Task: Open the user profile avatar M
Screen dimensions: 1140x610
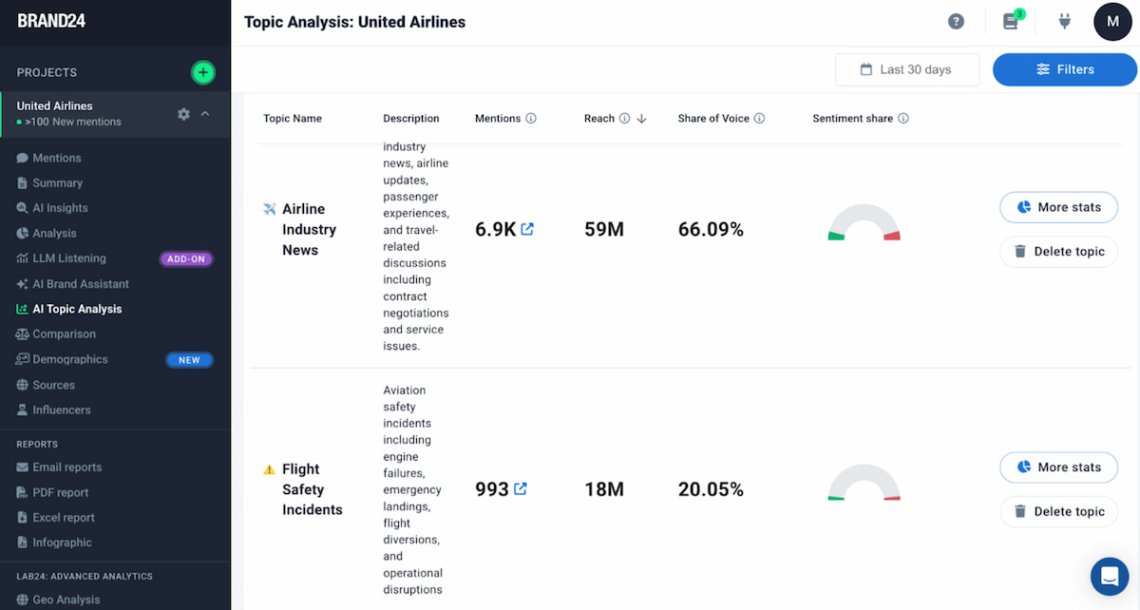Action: tap(1112, 22)
